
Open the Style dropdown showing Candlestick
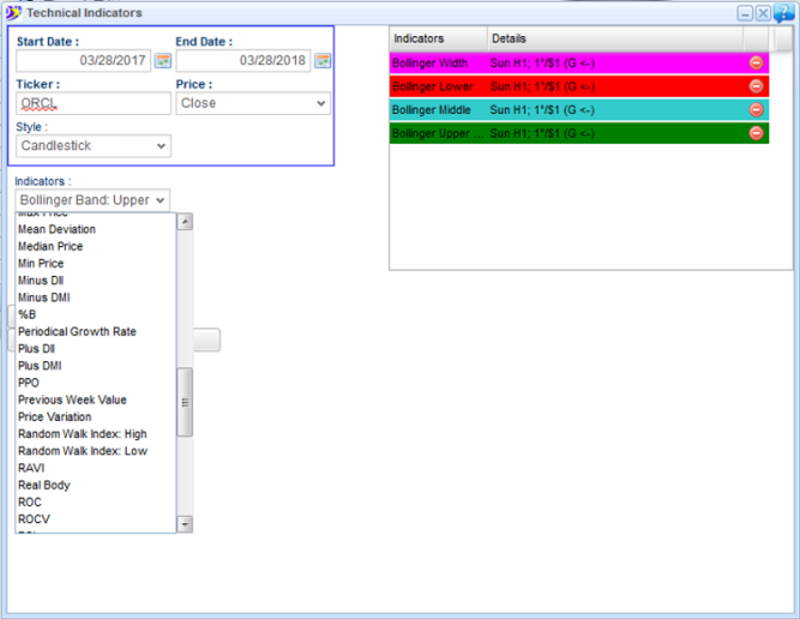[x=93, y=146]
